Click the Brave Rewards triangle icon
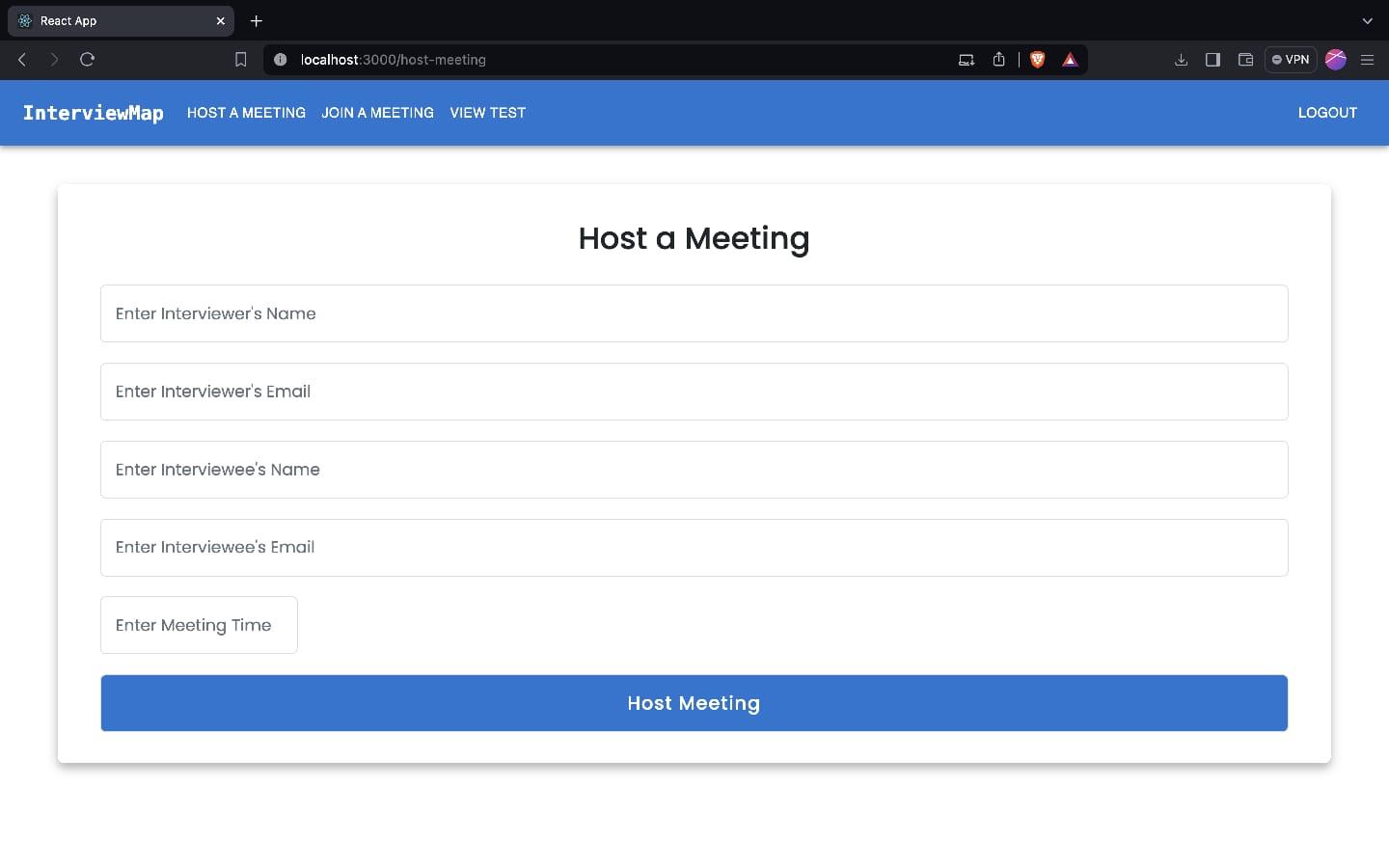1389x868 pixels. (1070, 60)
